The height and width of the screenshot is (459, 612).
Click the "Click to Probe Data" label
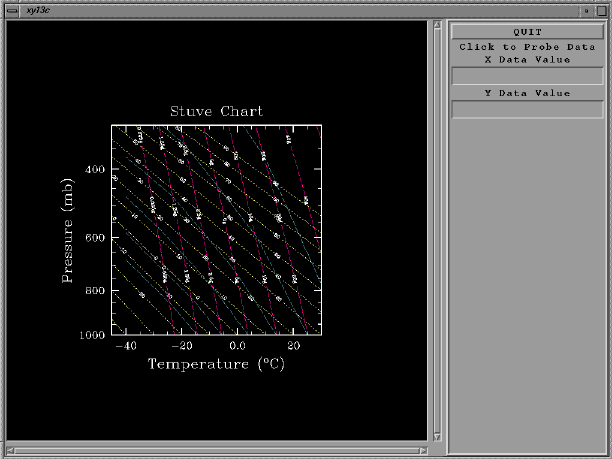(x=527, y=47)
